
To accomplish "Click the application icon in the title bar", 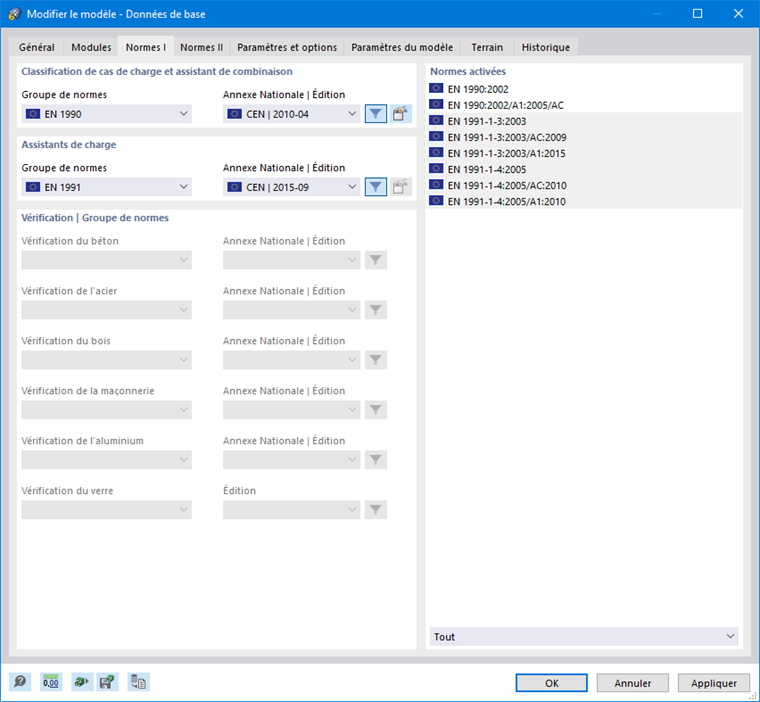I will (14, 14).
